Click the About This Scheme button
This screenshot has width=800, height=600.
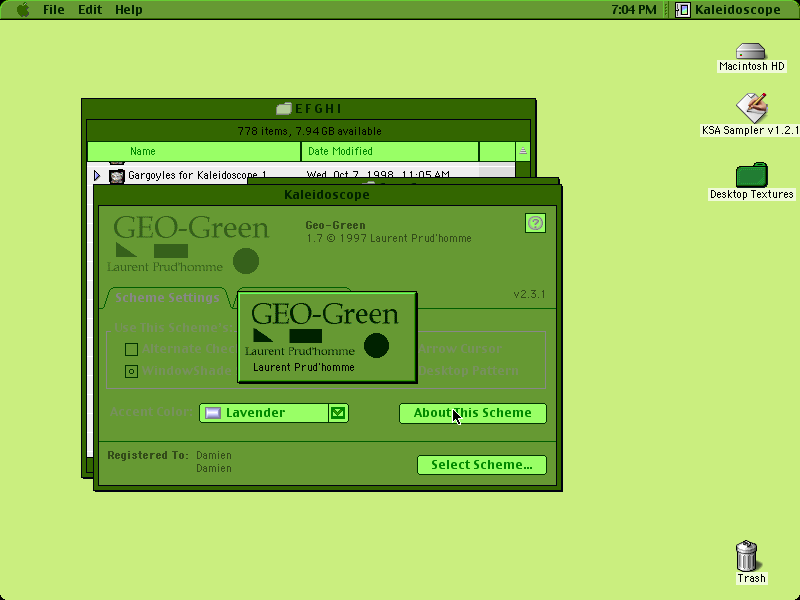[472, 413]
